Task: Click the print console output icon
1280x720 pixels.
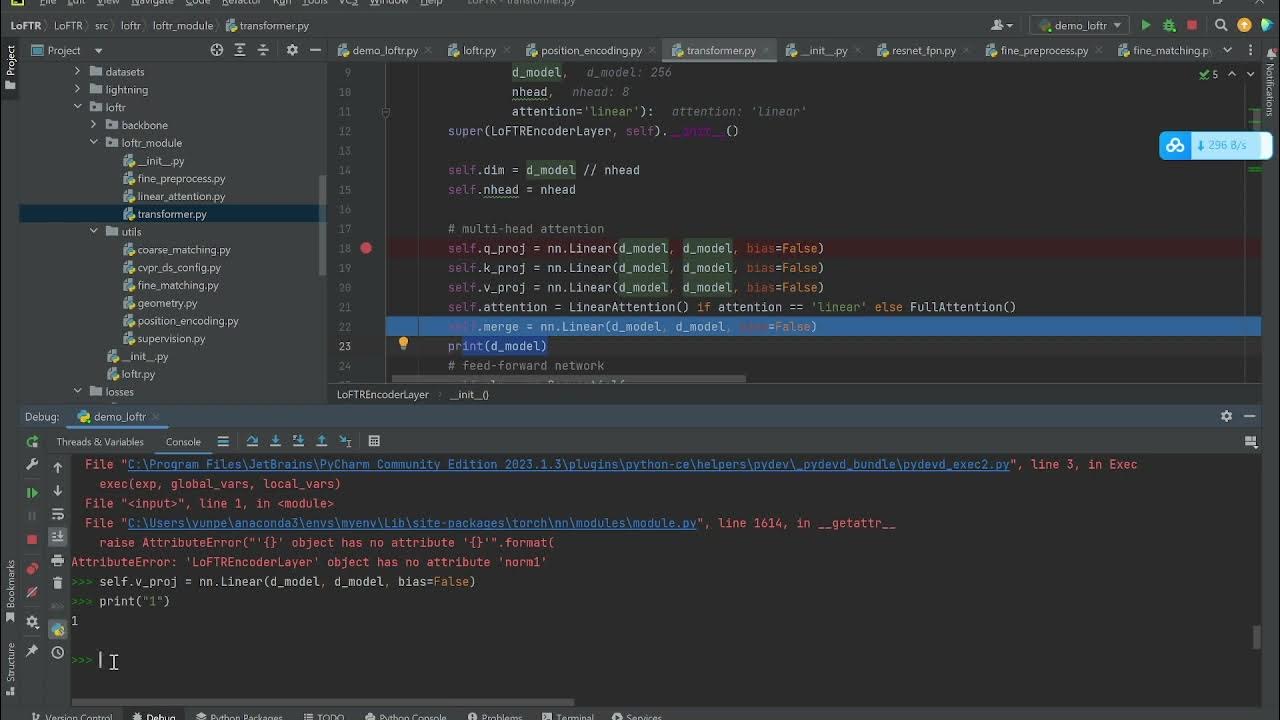Action: [58, 560]
